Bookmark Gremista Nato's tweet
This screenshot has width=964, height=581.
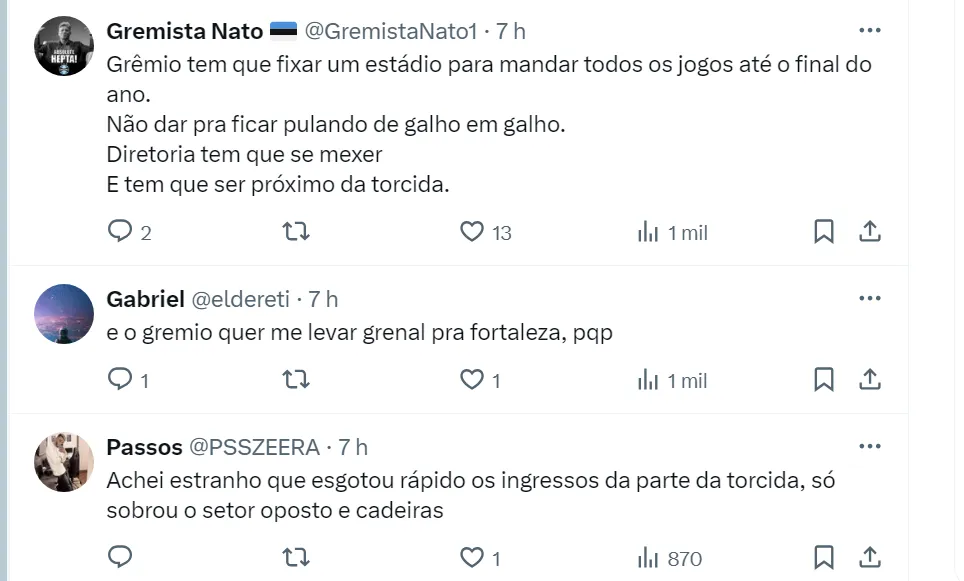tap(824, 232)
